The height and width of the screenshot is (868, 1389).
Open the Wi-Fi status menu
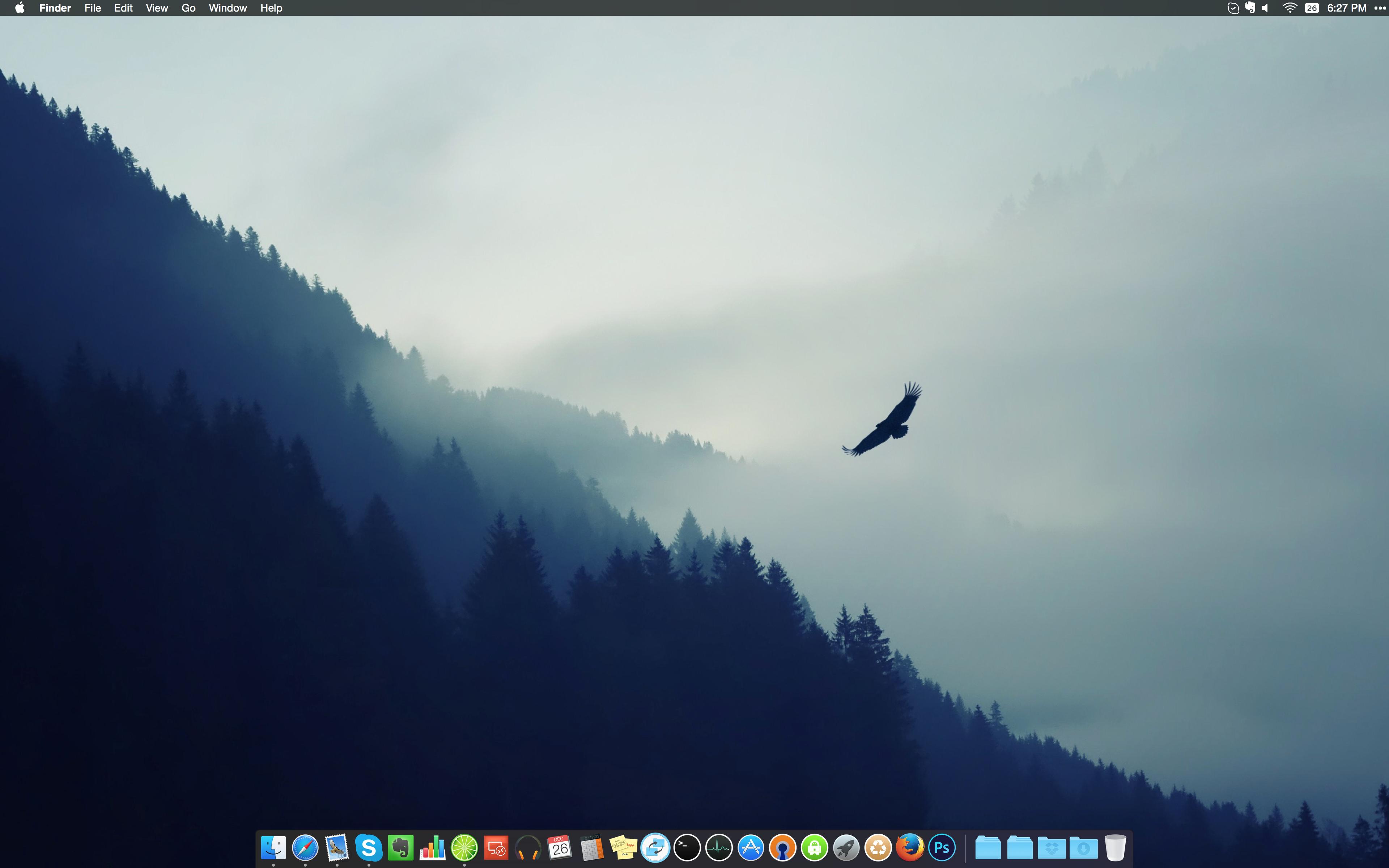[1290, 8]
